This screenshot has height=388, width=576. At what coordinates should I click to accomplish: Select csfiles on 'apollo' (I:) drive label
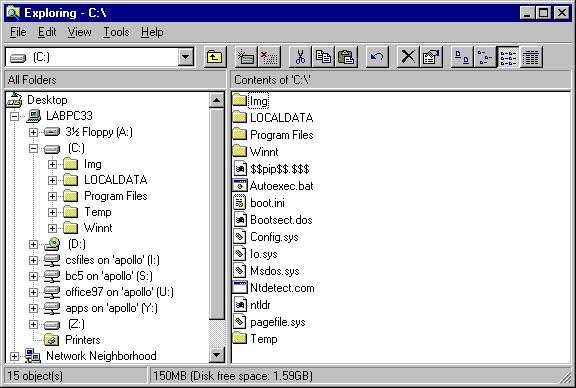(x=112, y=260)
